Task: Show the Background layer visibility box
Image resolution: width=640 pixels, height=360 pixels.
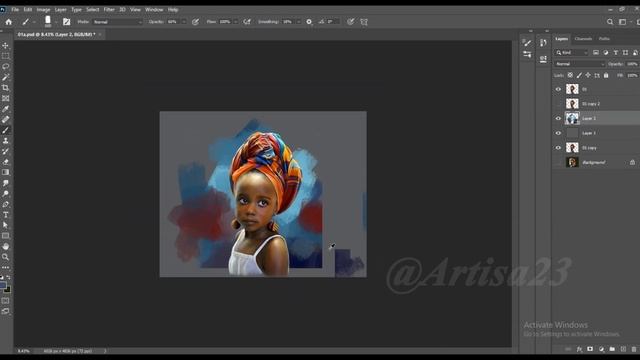Action: [x=558, y=162]
